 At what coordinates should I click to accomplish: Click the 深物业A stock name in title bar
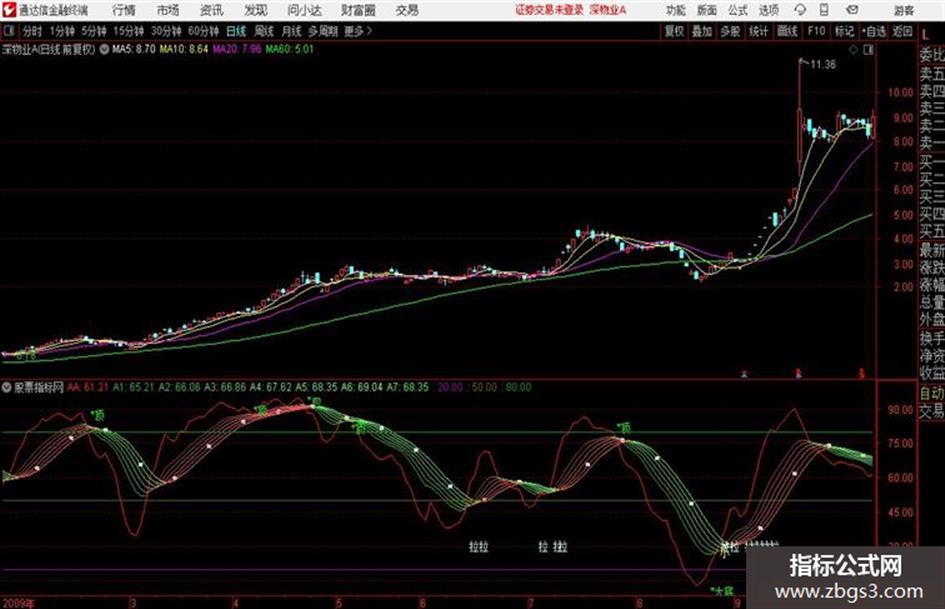point(608,10)
